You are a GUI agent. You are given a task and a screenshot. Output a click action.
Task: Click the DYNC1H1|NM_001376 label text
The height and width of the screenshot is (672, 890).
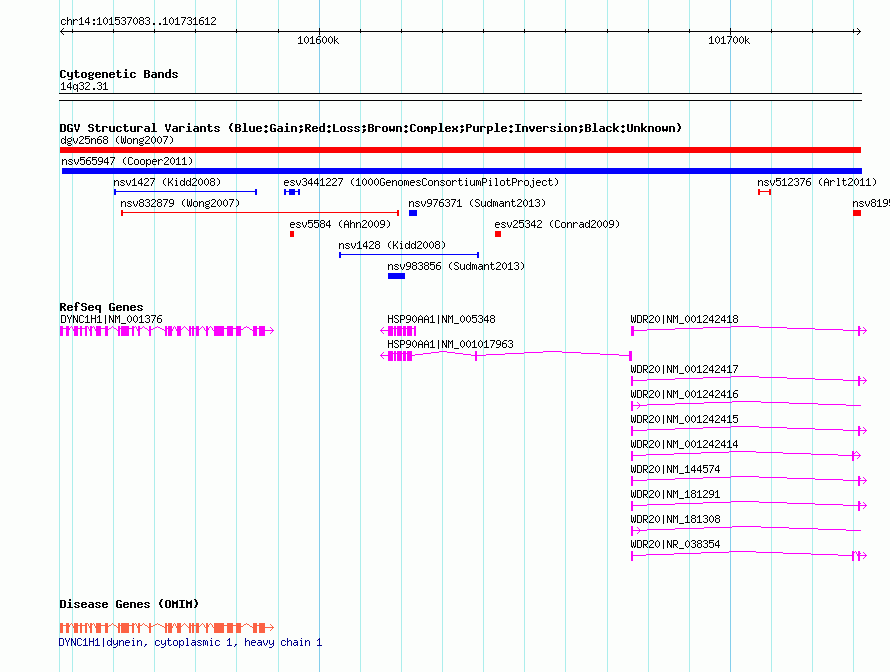click(x=111, y=320)
